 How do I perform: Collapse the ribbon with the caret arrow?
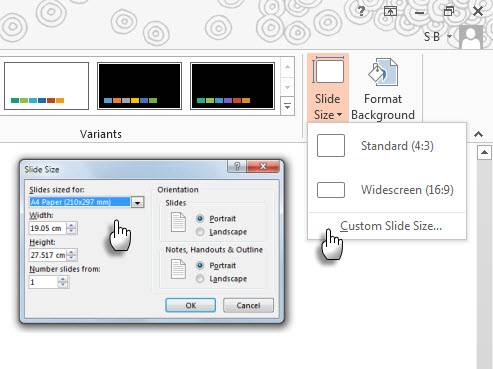(478, 134)
